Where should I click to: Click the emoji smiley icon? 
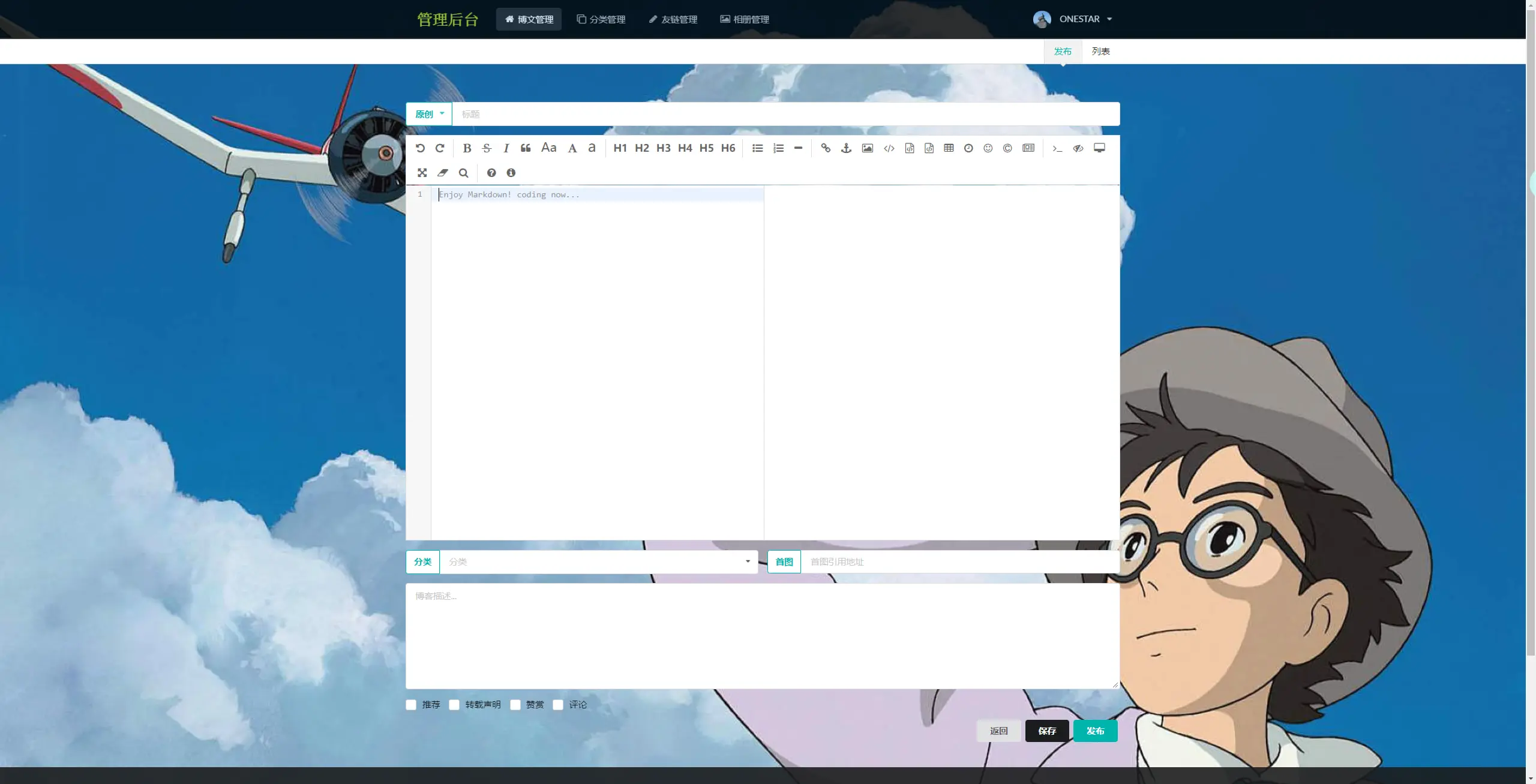(988, 148)
